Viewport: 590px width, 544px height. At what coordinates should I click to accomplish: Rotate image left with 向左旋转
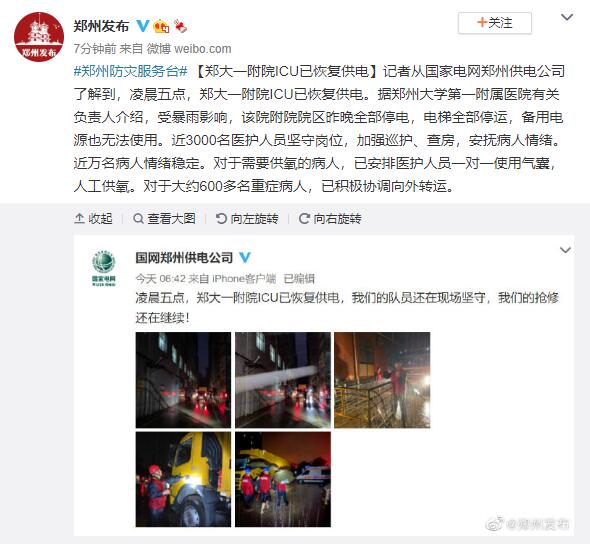tap(247, 219)
